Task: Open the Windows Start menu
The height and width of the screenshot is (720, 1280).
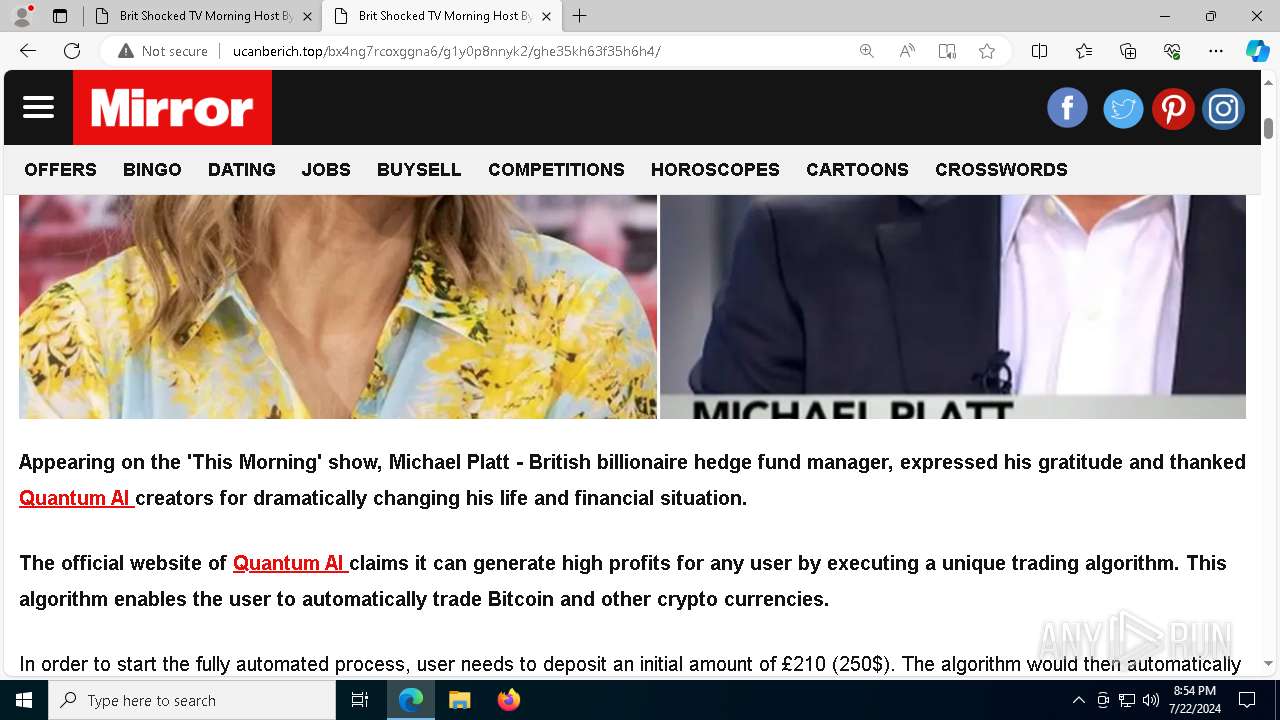Action: click(24, 700)
